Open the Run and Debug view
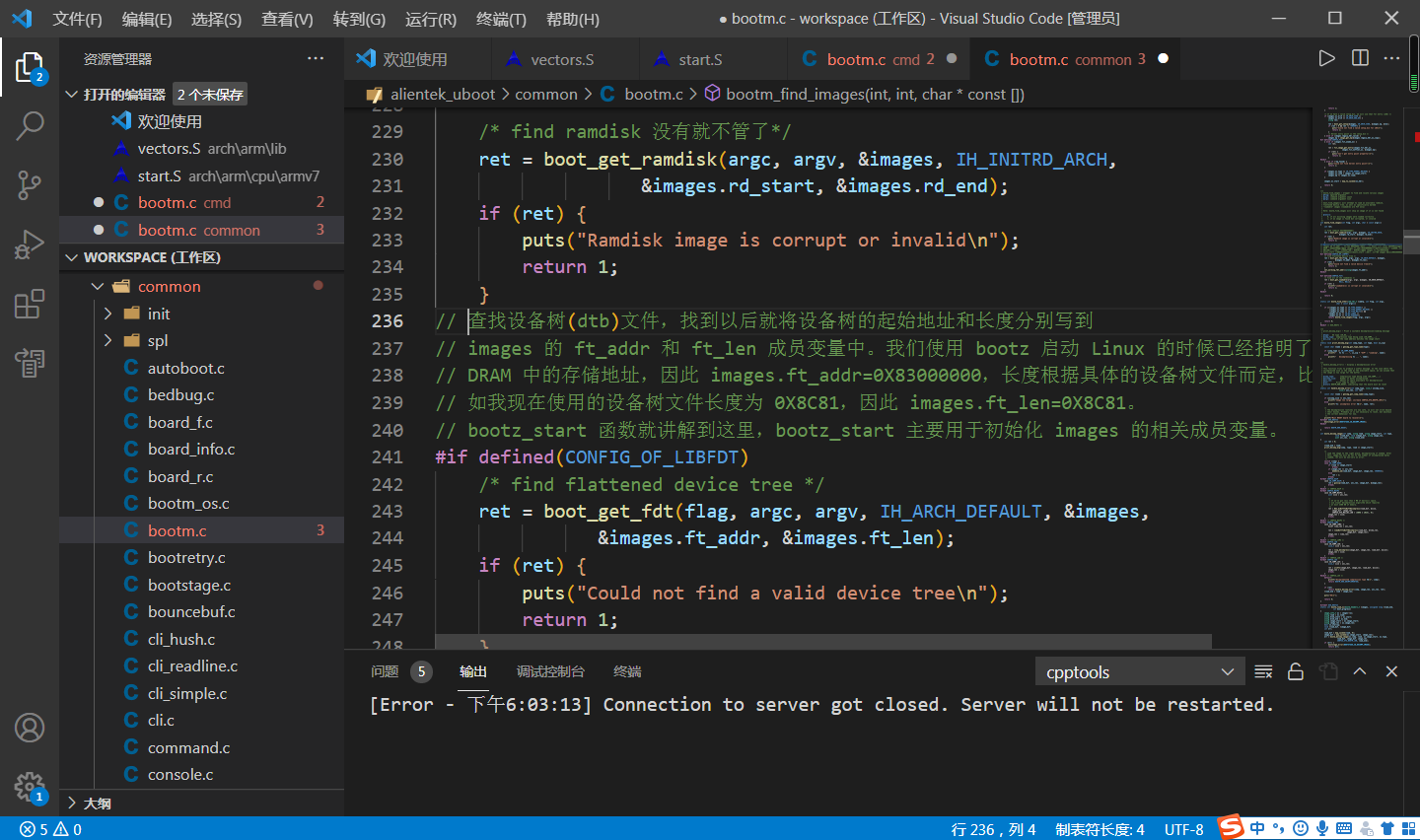1420x840 pixels. click(x=30, y=244)
